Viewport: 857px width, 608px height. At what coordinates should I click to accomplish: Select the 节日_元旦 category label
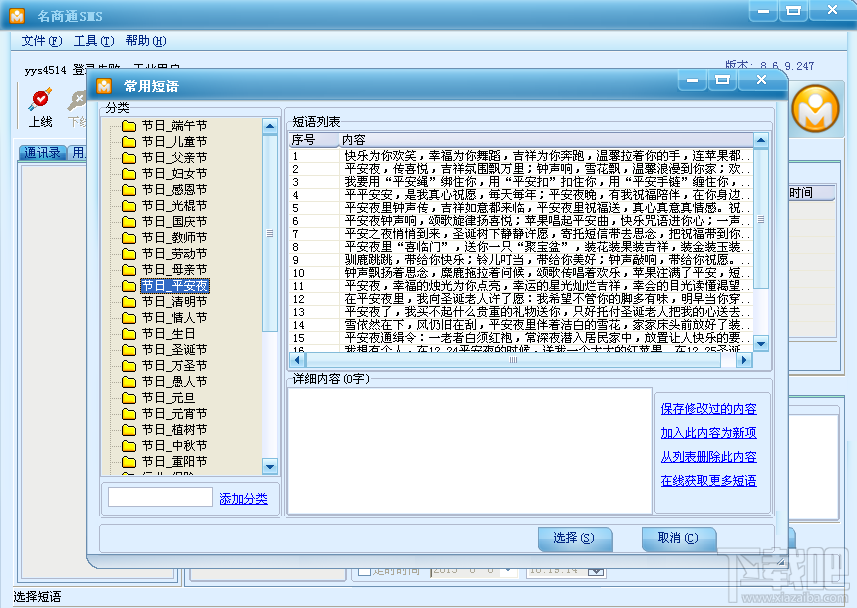click(x=168, y=397)
